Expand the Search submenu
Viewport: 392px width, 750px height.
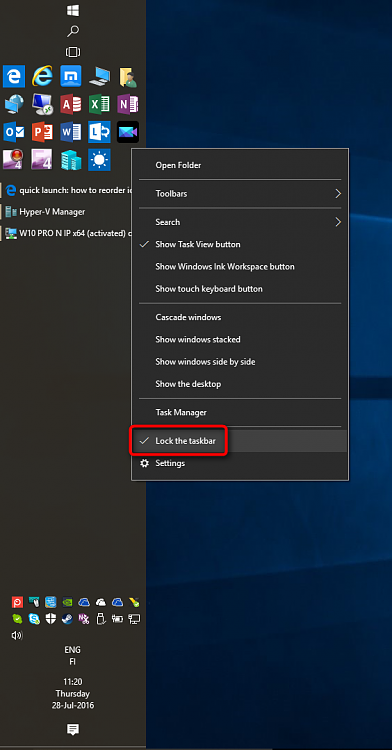click(x=239, y=222)
